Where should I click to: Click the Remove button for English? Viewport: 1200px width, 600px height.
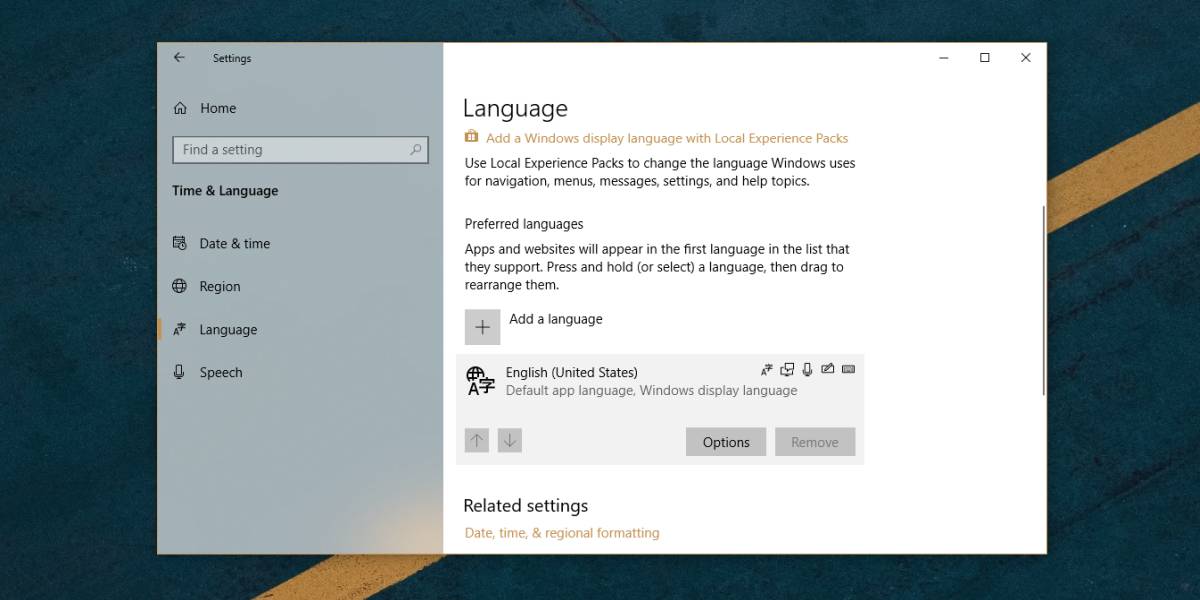coord(815,442)
